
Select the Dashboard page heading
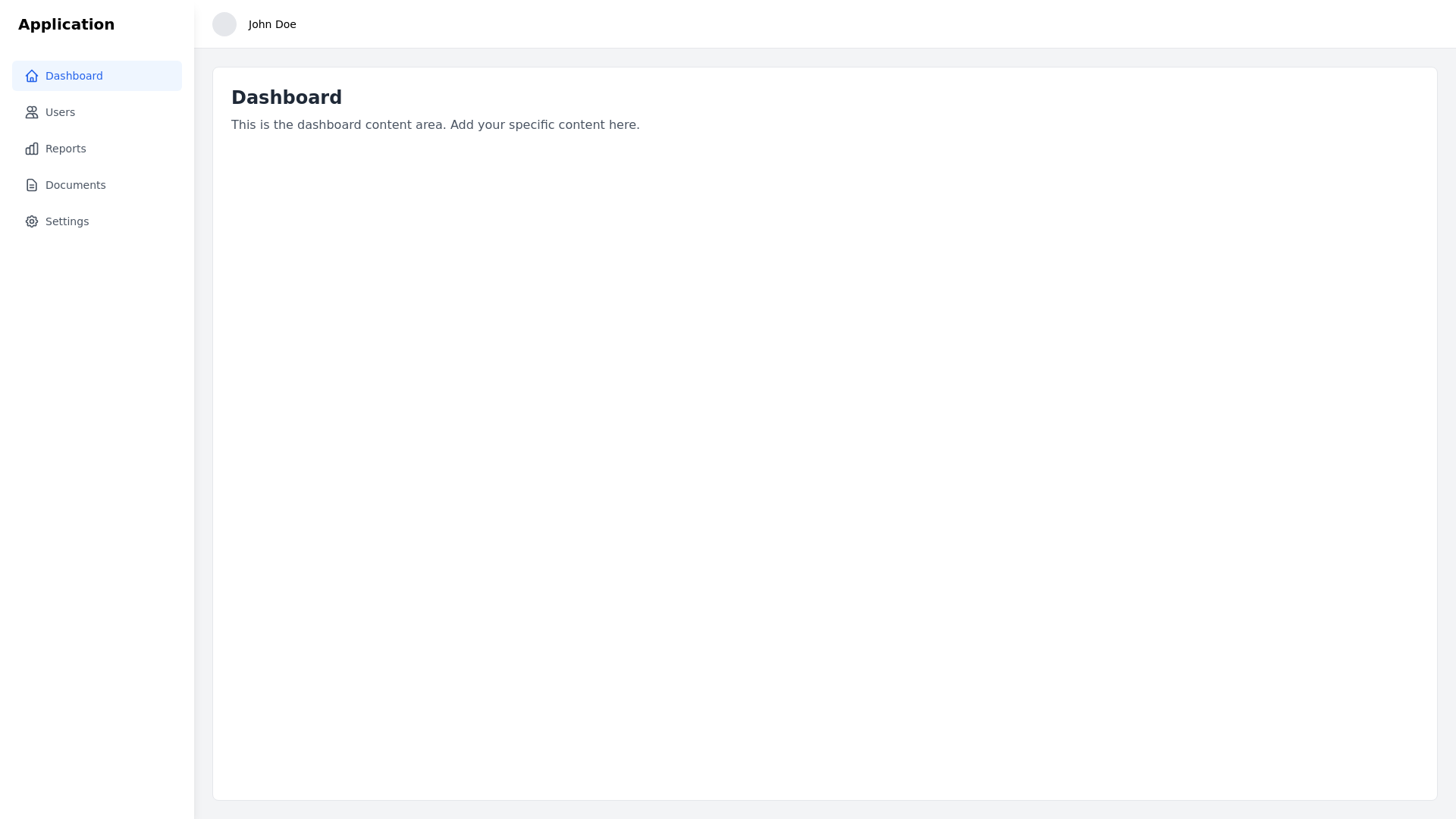287,97
